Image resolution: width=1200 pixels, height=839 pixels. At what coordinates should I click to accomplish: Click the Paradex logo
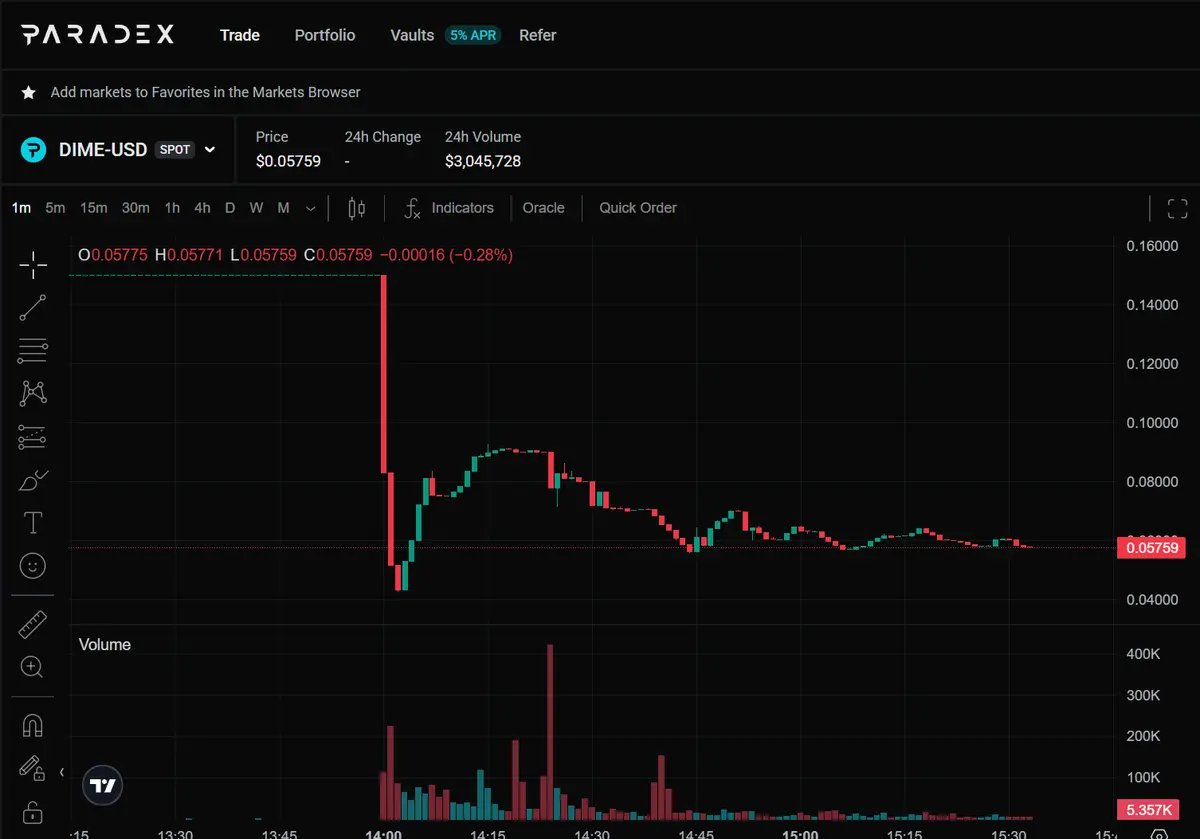[98, 35]
